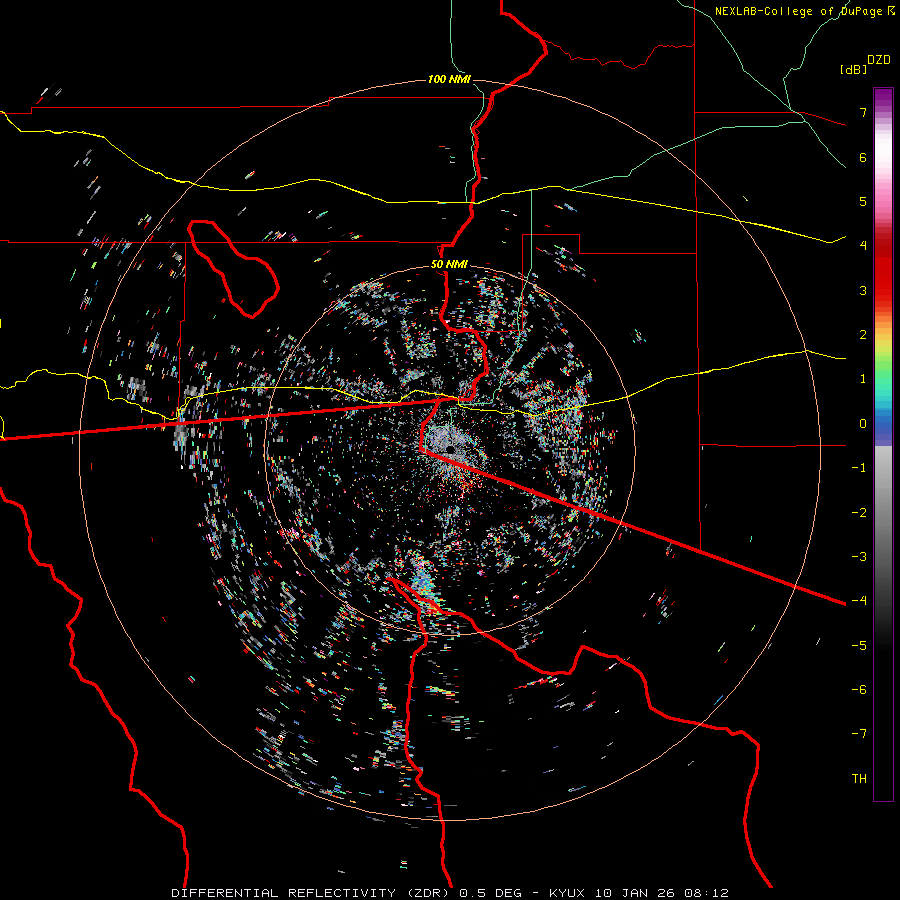Click the purple top of the color bar
900x900 pixels.
click(883, 98)
